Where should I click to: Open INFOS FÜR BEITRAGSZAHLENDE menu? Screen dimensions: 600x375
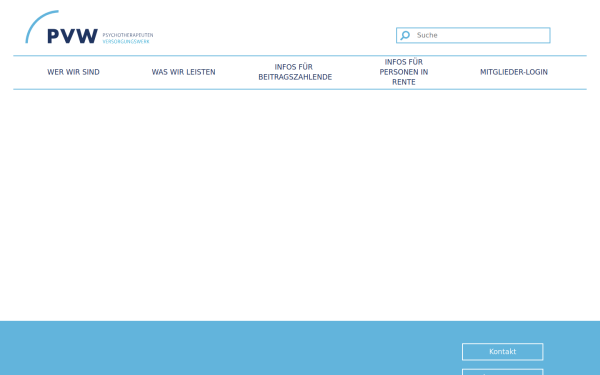pyautogui.click(x=295, y=72)
